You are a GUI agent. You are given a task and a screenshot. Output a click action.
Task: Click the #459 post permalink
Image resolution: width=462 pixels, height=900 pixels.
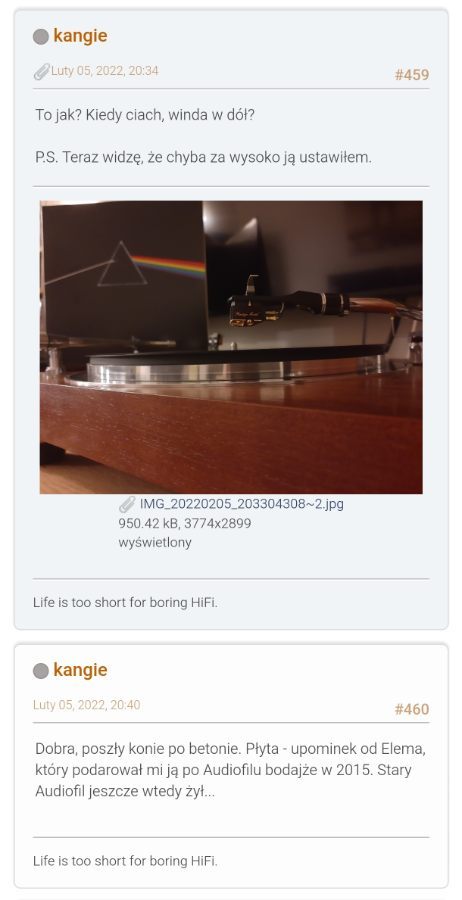pyautogui.click(x=411, y=75)
